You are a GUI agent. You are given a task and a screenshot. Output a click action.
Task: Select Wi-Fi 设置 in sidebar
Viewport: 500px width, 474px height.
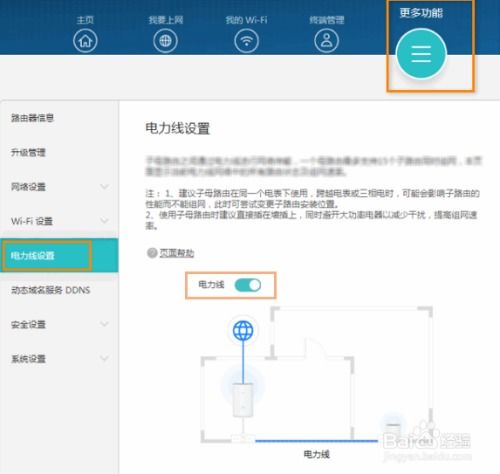(32, 221)
